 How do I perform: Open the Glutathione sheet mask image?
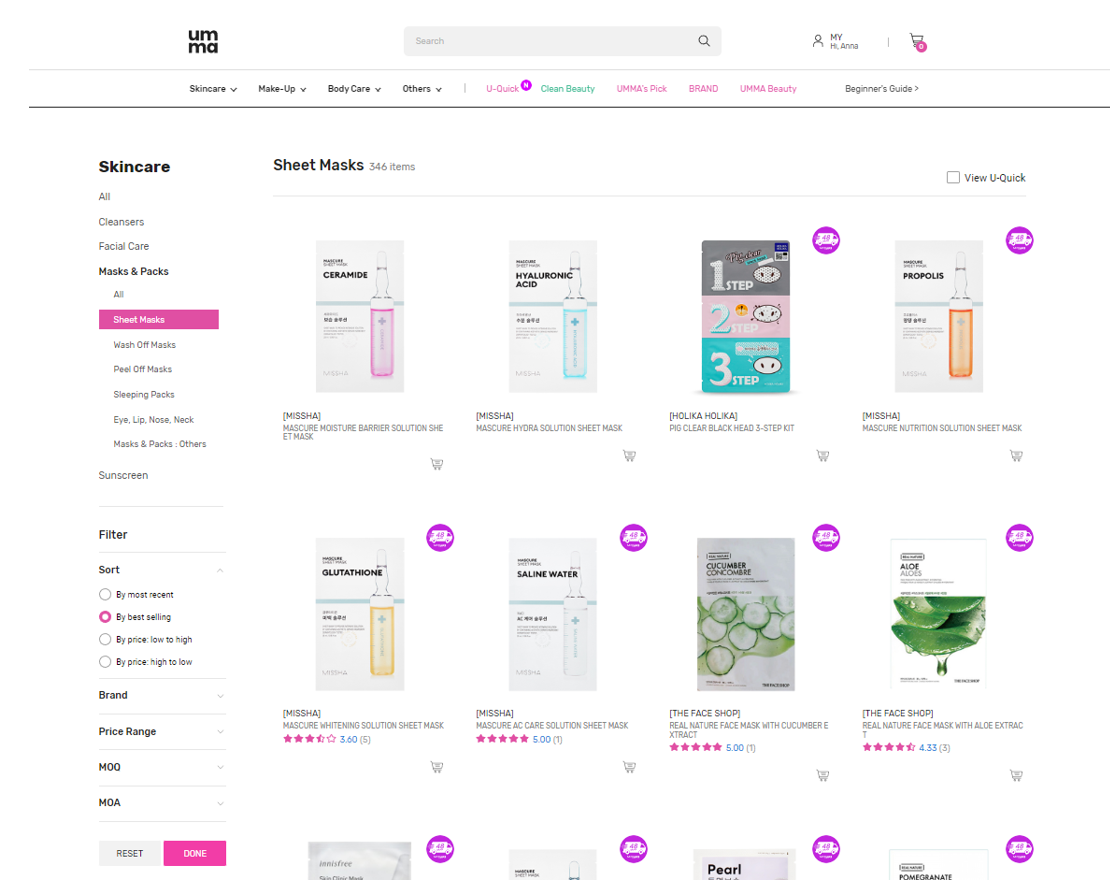(360, 614)
